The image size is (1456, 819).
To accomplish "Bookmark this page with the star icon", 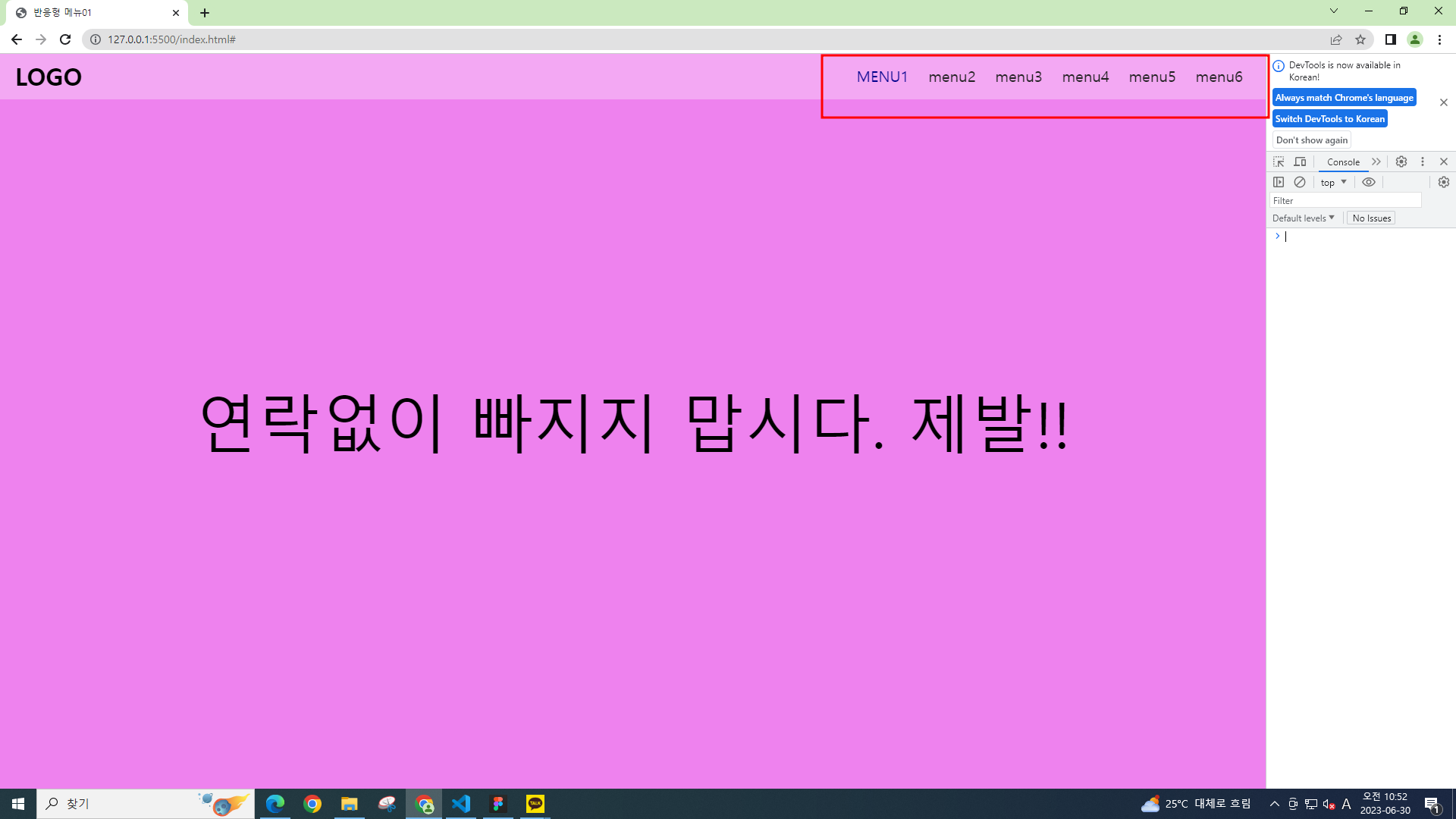I will [x=1360, y=39].
